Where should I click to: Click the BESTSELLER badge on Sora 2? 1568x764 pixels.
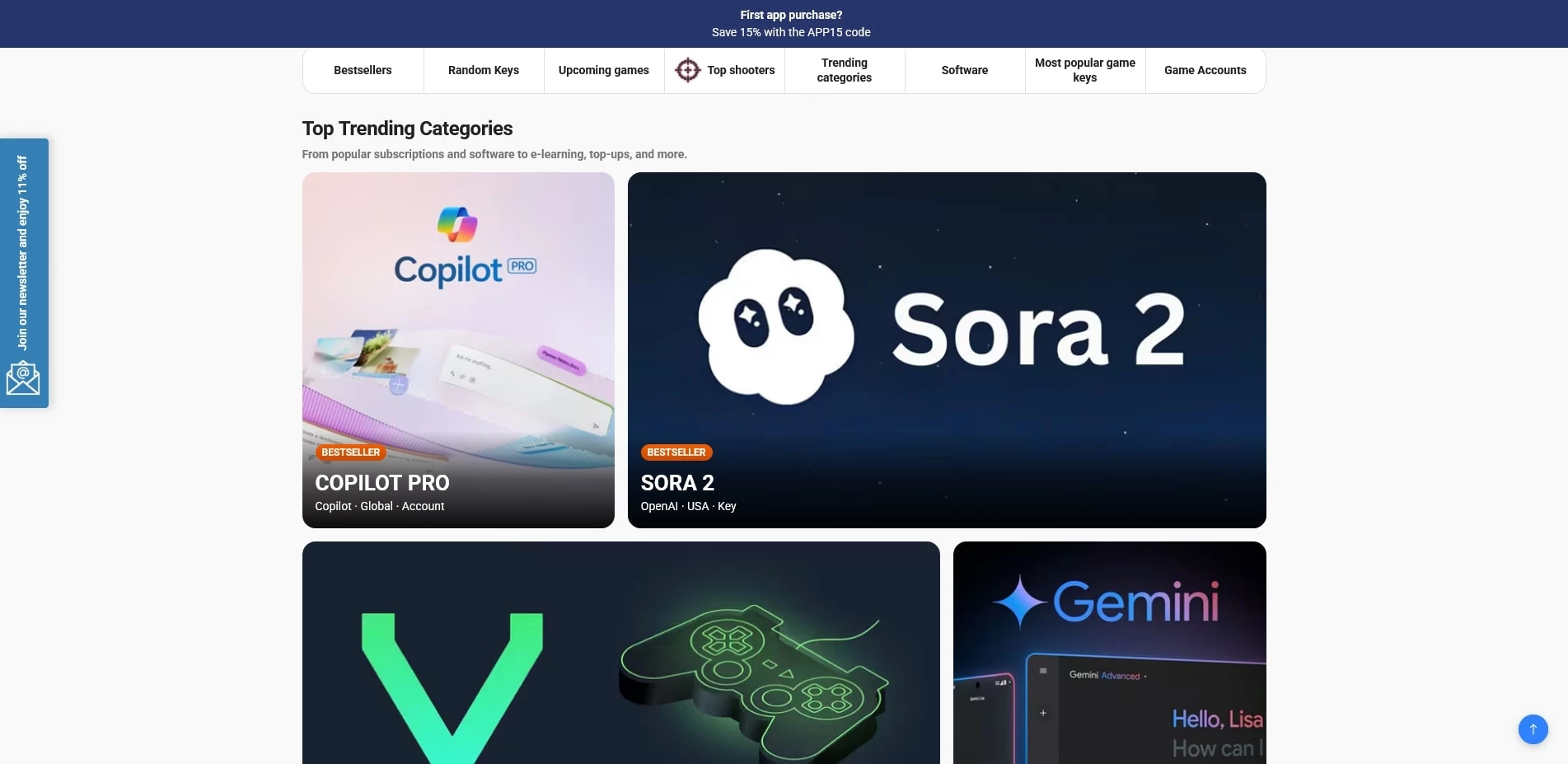point(676,452)
